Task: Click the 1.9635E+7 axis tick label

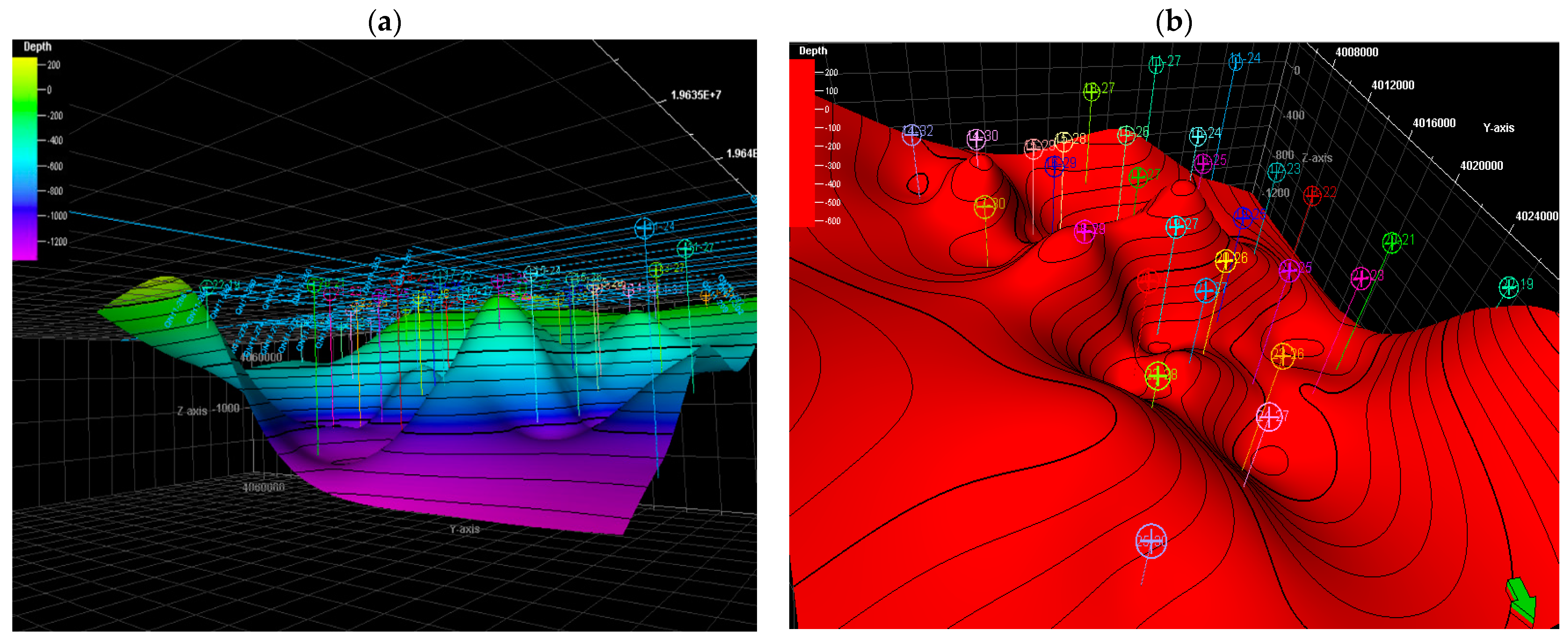Action: [696, 95]
